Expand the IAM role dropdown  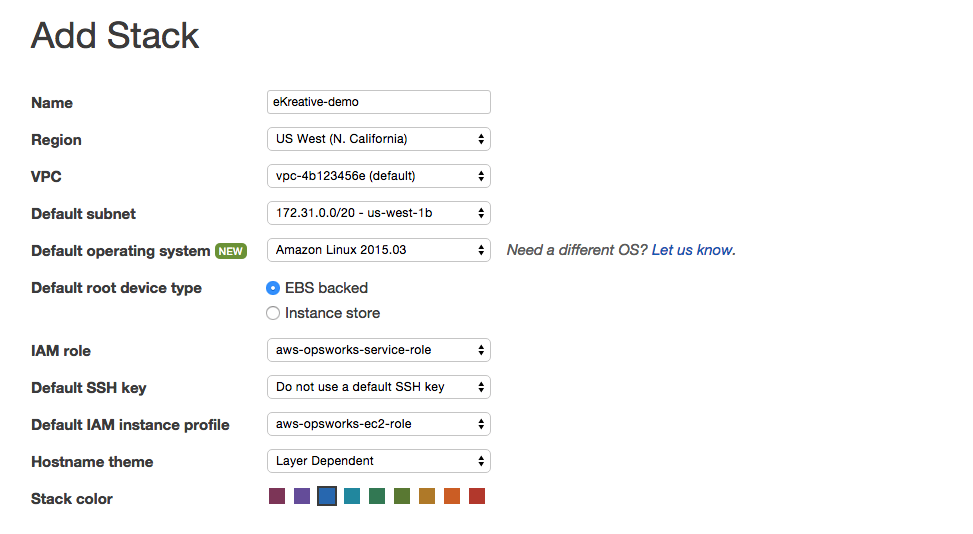(378, 350)
